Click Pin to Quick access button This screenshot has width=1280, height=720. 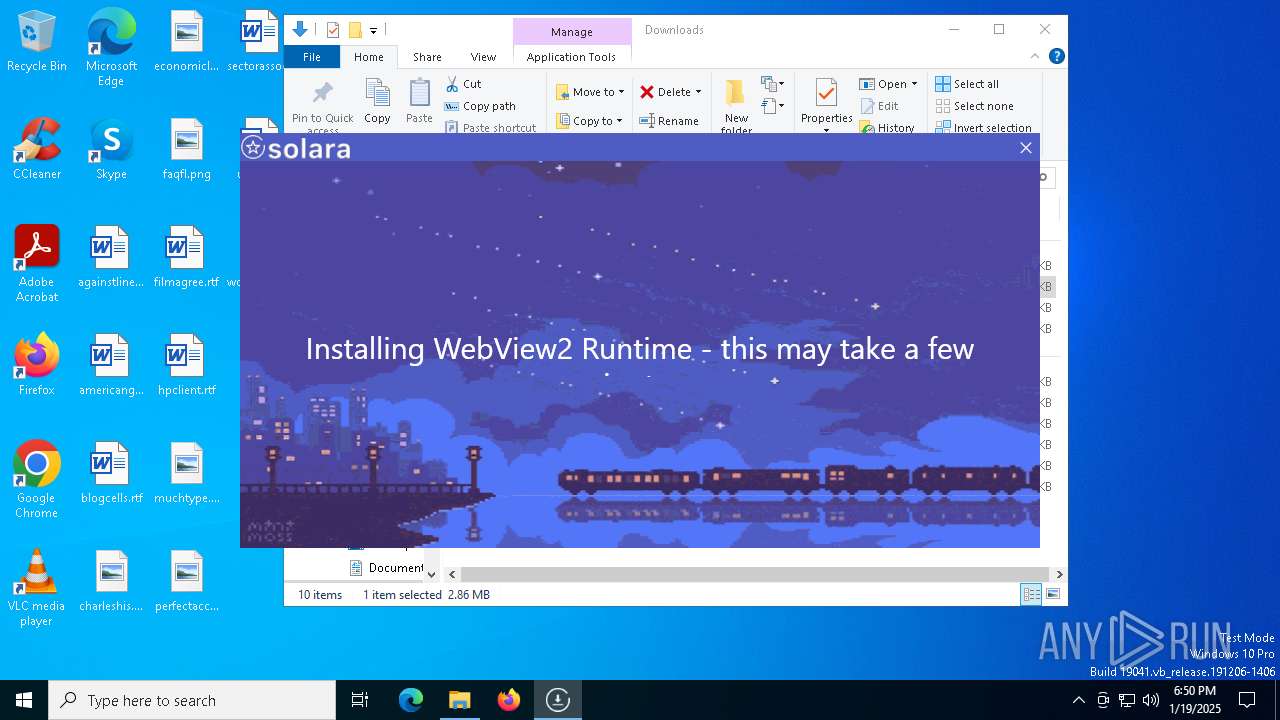(x=322, y=106)
